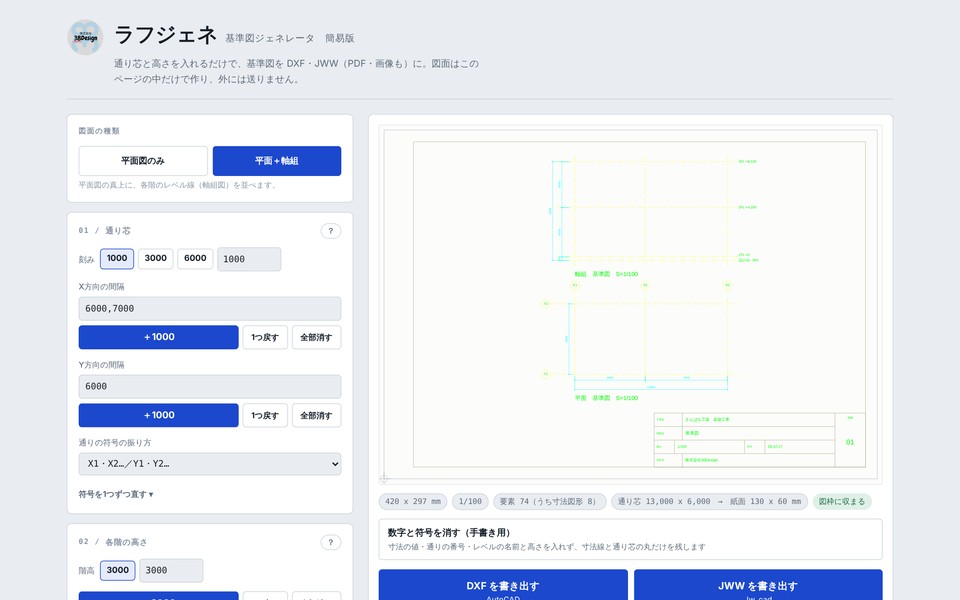Clear all Y direction intervals with 全部消す

pos(317,415)
